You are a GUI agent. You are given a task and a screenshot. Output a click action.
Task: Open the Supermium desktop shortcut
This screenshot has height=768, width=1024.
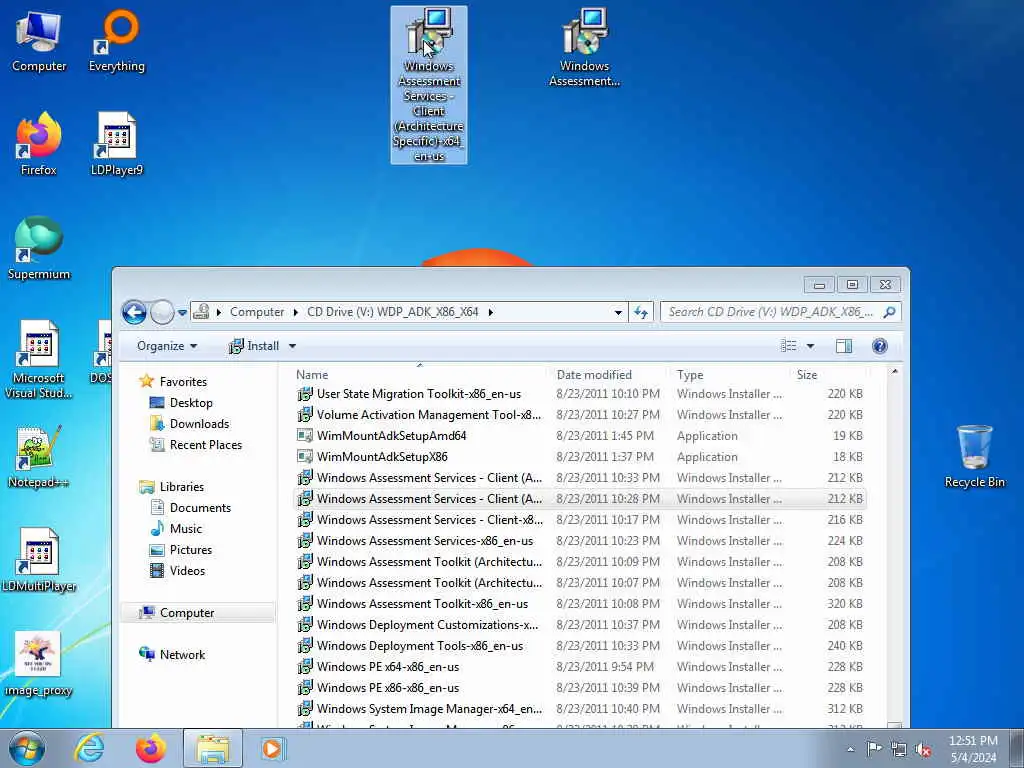(x=39, y=249)
